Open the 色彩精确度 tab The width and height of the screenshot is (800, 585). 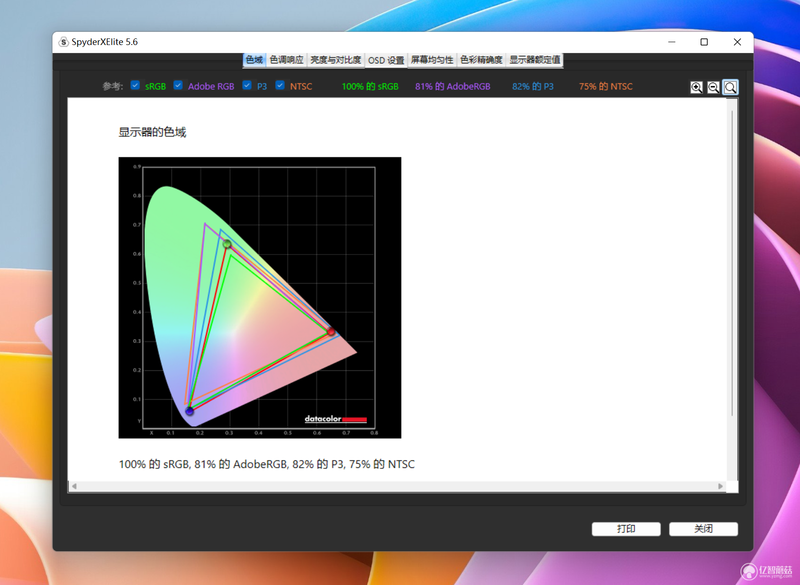click(x=481, y=60)
